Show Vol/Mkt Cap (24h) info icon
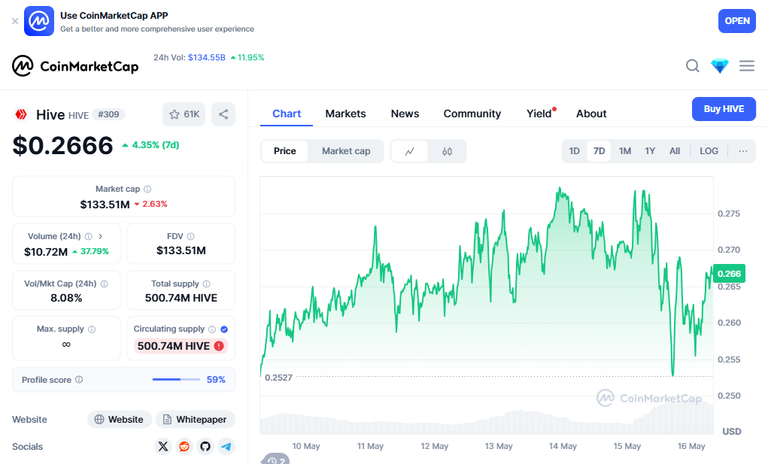 coord(104,284)
